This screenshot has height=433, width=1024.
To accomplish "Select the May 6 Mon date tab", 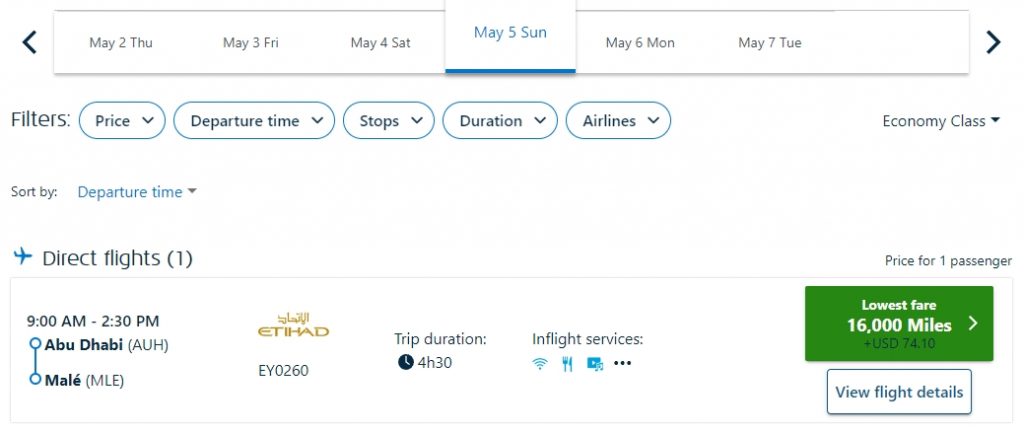I will point(640,43).
